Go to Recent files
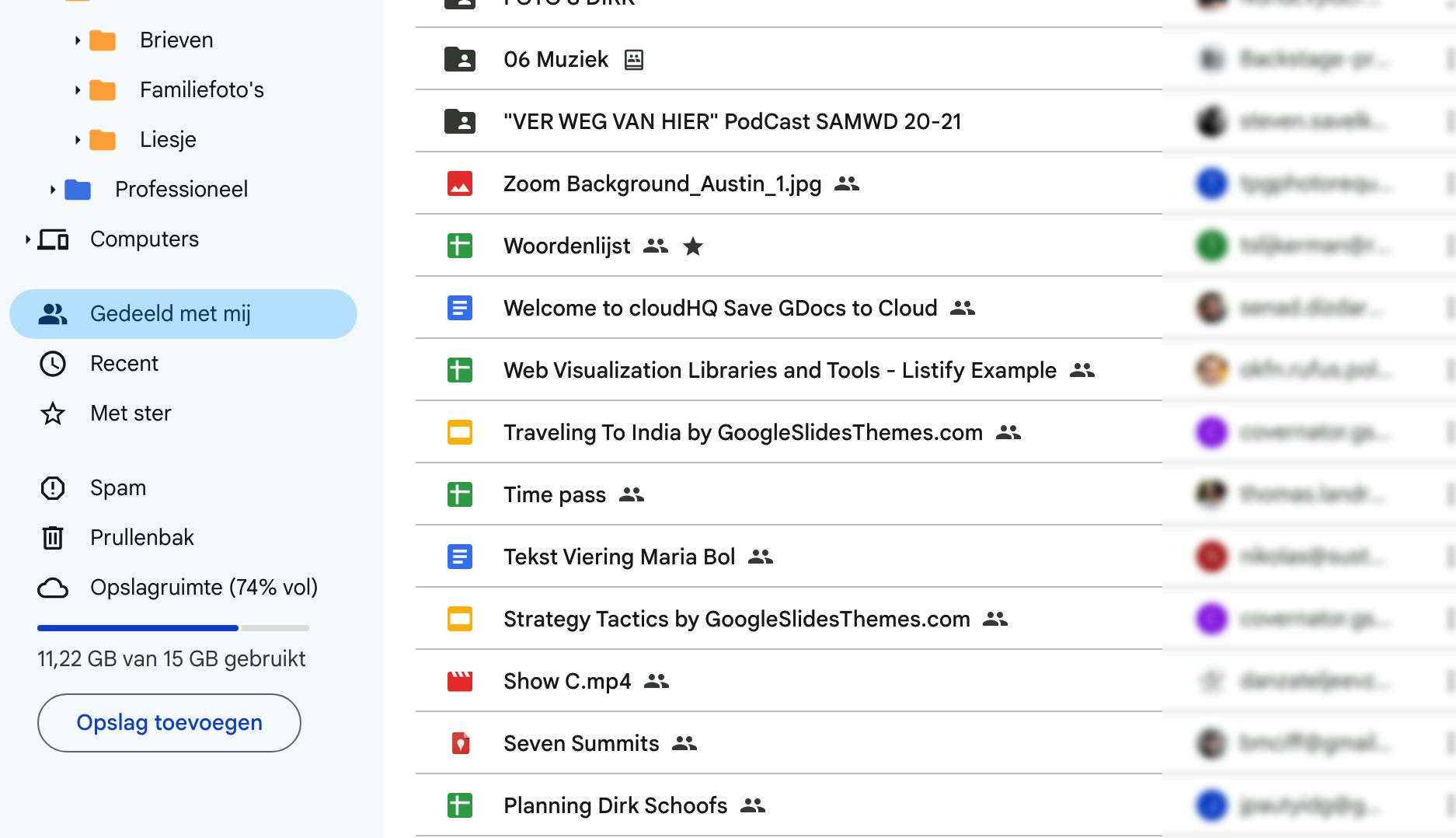This screenshot has width=1456, height=838. (x=124, y=364)
